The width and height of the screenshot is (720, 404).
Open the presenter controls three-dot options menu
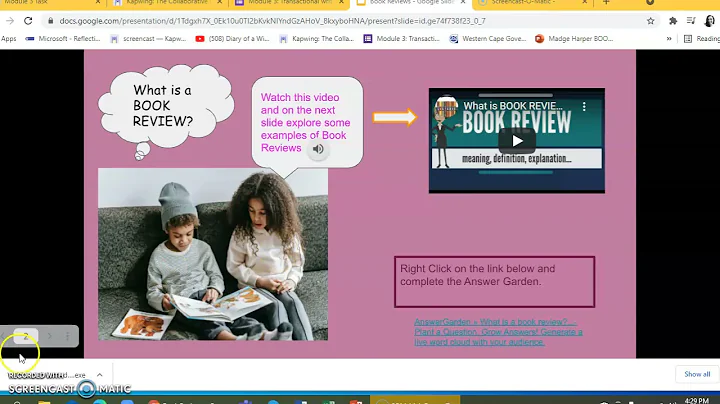point(68,336)
